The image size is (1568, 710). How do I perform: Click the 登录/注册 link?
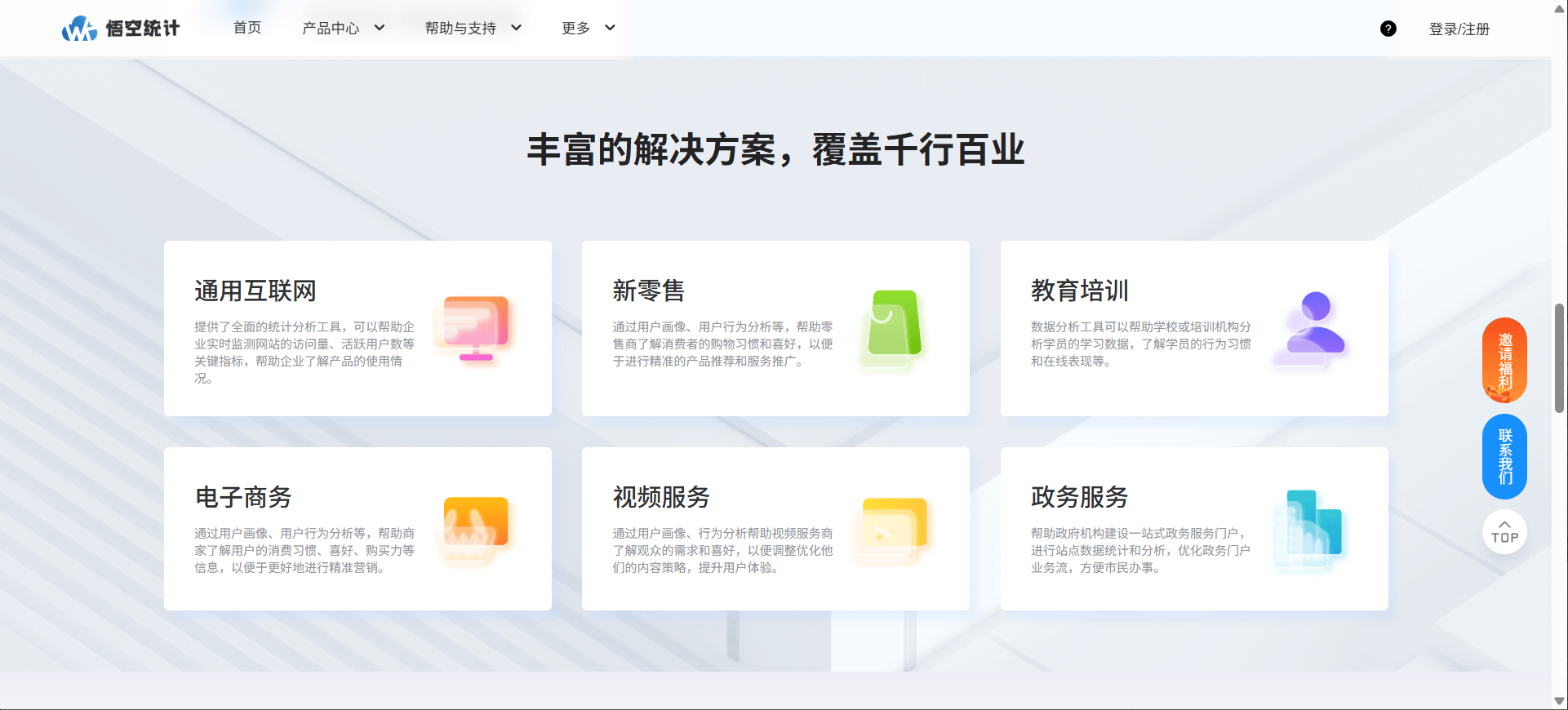pyautogui.click(x=1459, y=29)
